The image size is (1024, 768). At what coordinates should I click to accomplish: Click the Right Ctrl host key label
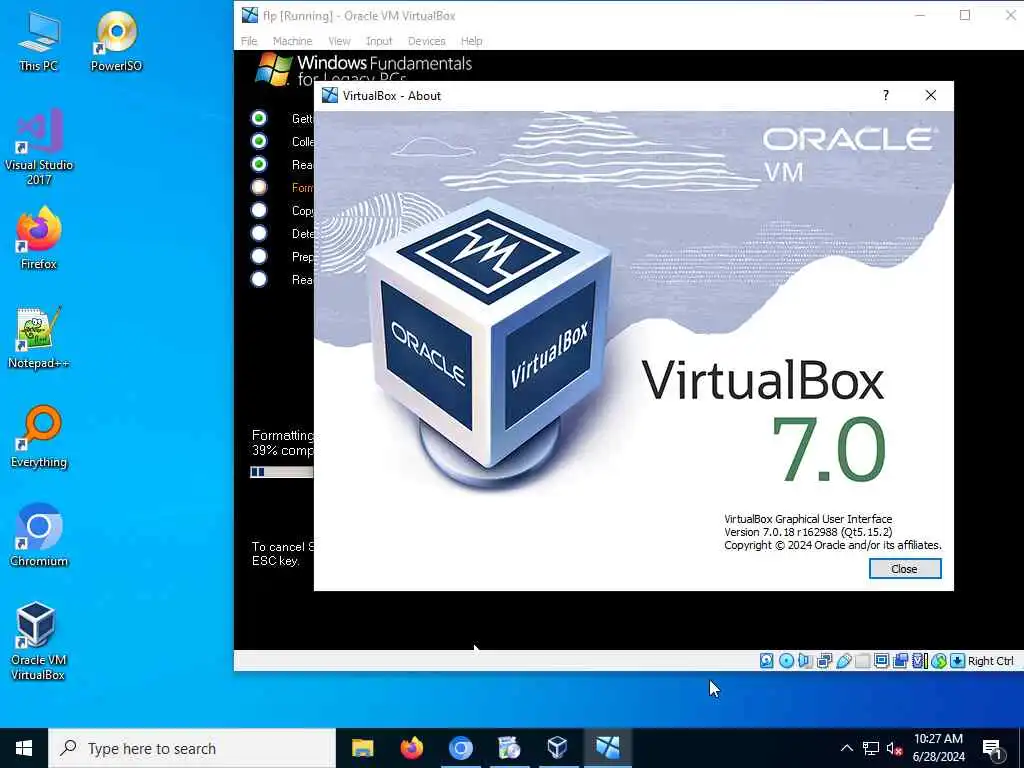click(991, 661)
